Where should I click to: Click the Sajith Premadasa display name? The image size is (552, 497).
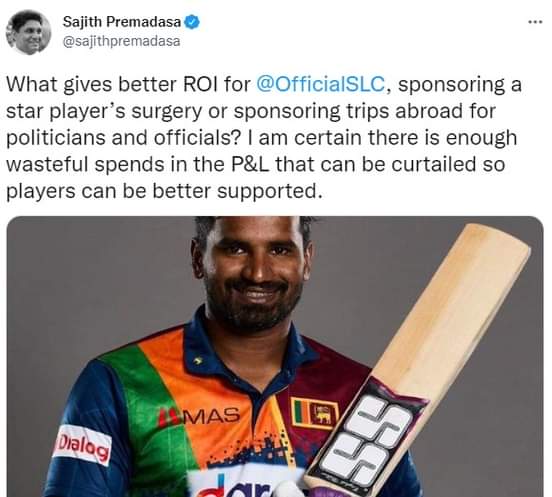click(122, 22)
